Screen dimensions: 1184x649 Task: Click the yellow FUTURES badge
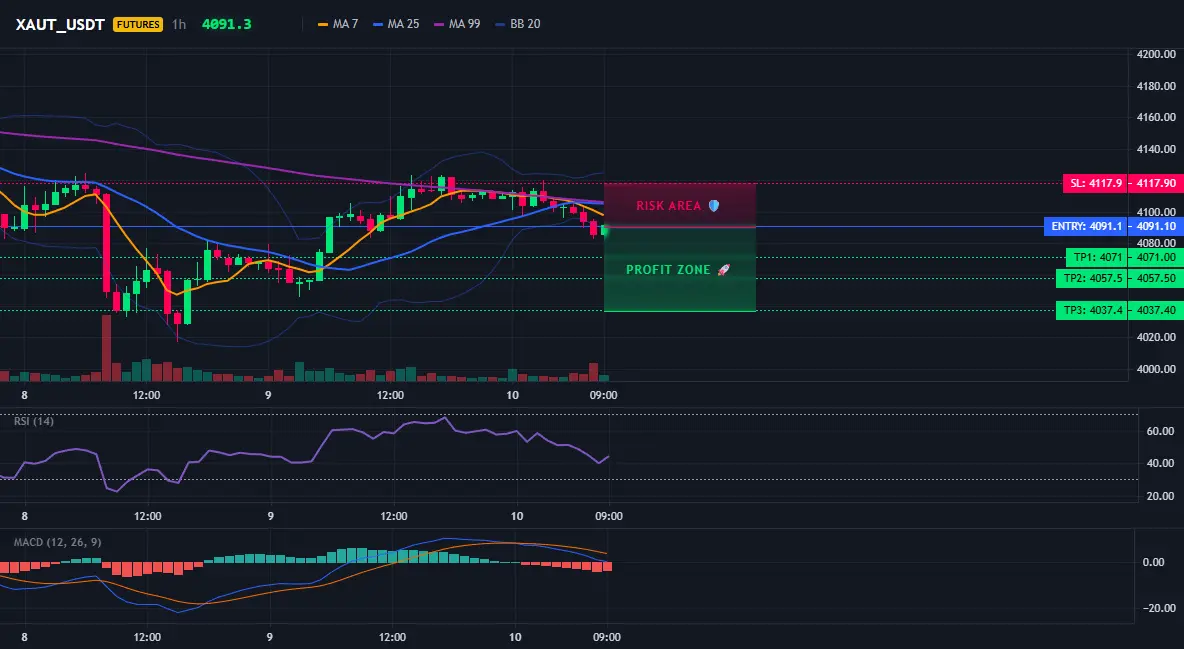[137, 24]
